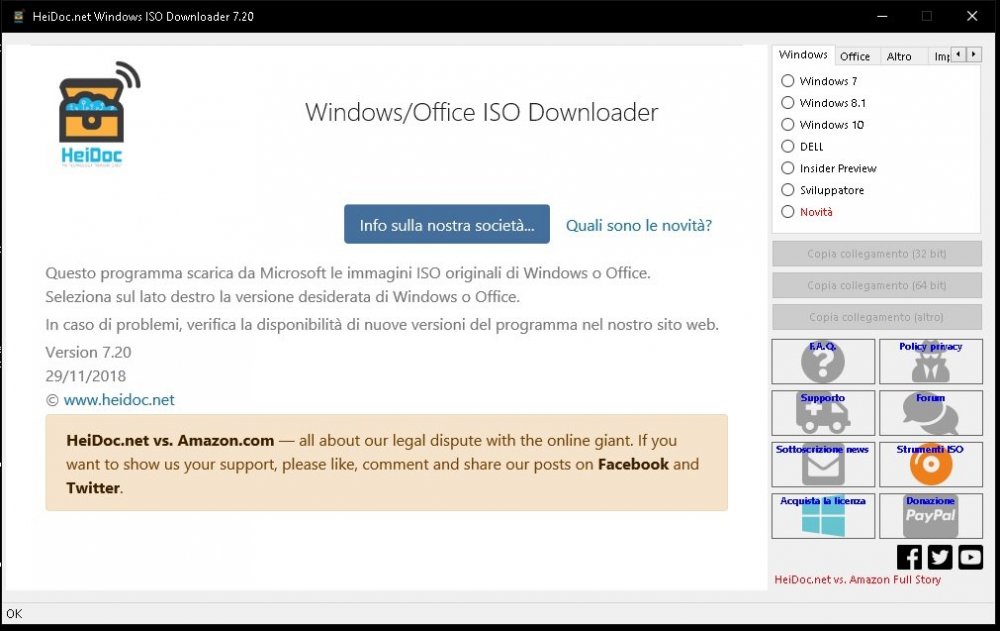Click the app icon in title bar
Viewport: 1000px width, 631px height.
pyautogui.click(x=18, y=17)
